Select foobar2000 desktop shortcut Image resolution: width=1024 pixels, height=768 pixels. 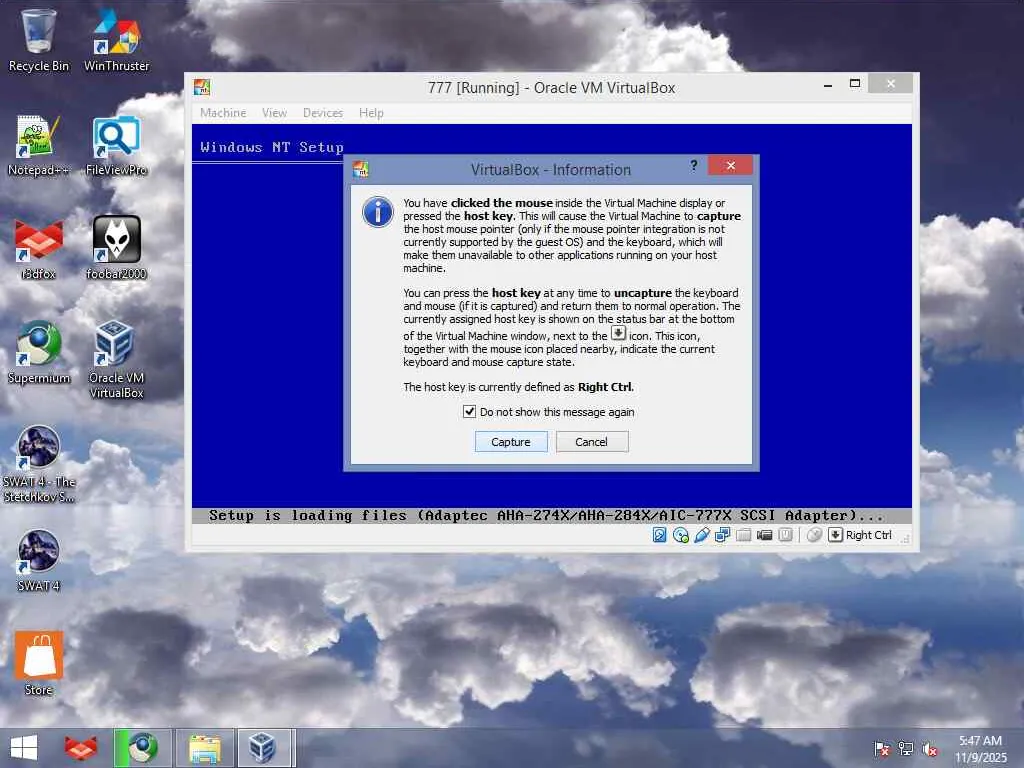116,248
